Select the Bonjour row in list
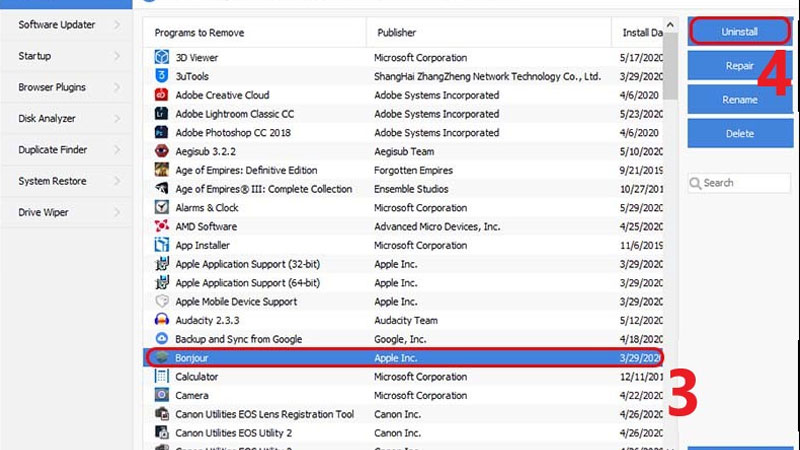Screen dimensions: 800x450 [400, 358]
